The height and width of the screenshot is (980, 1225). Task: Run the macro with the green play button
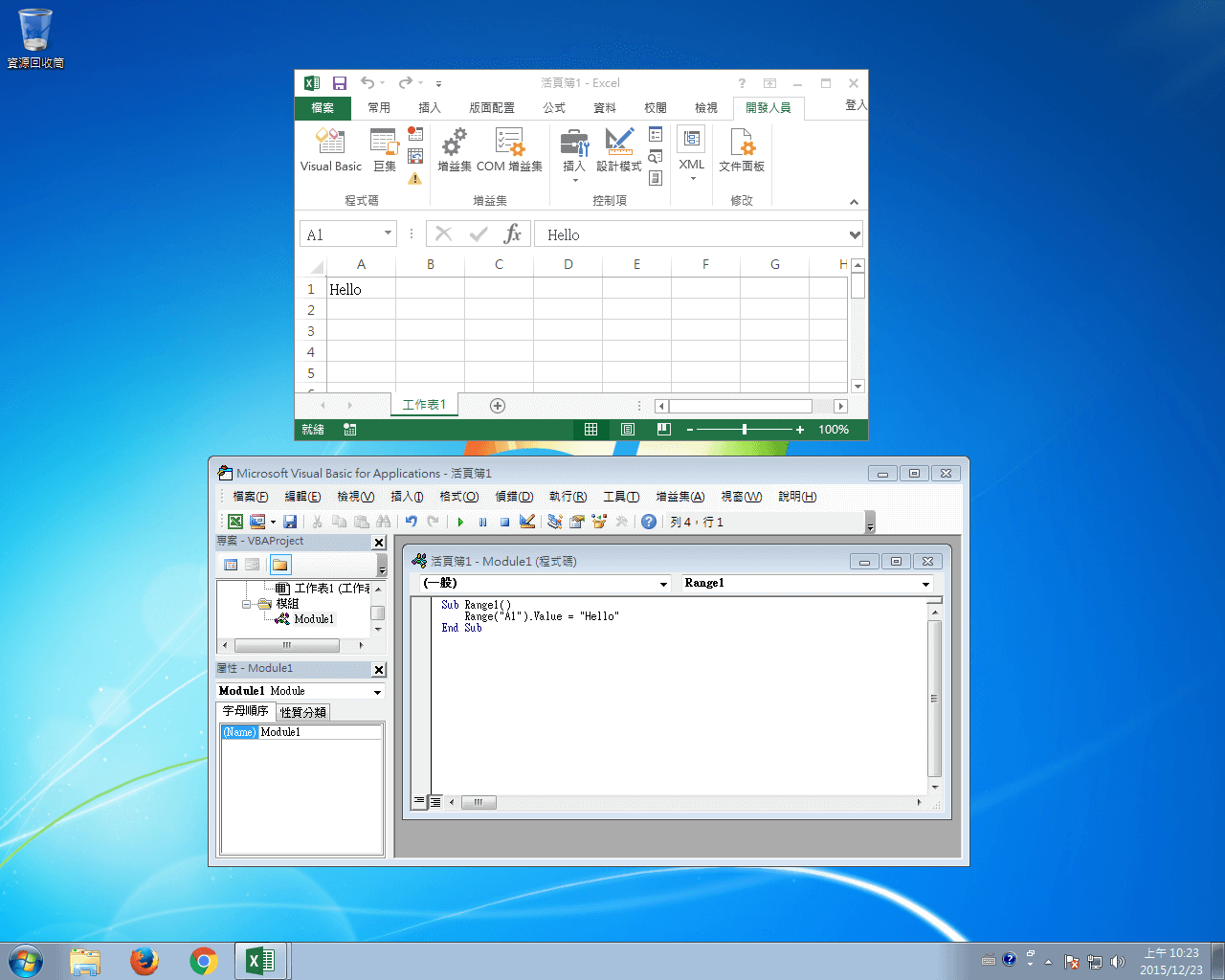click(460, 522)
